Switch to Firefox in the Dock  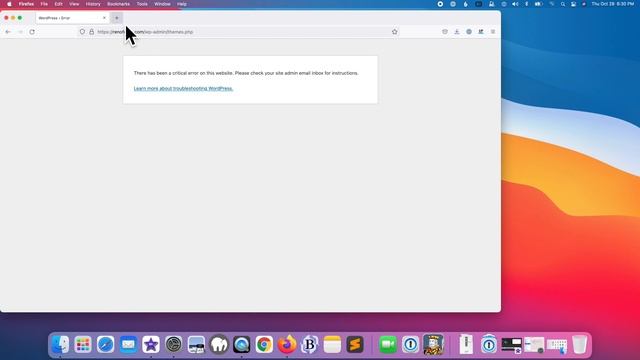[x=287, y=344]
